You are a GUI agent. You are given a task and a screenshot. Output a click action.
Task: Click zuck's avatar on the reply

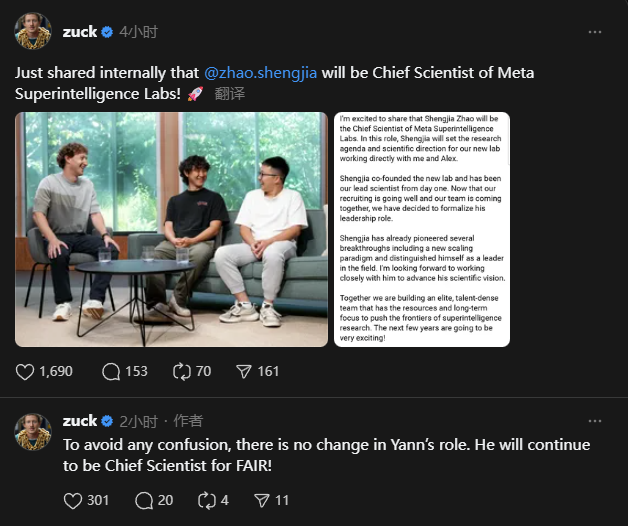33,431
